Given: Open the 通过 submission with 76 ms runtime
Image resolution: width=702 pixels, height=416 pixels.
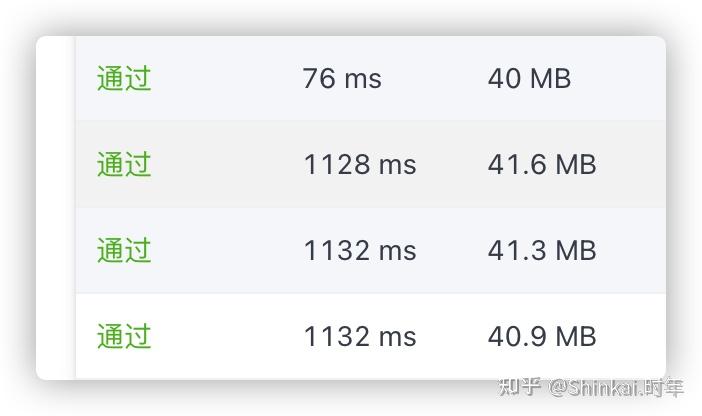Looking at the screenshot, I should pyautogui.click(x=124, y=78).
